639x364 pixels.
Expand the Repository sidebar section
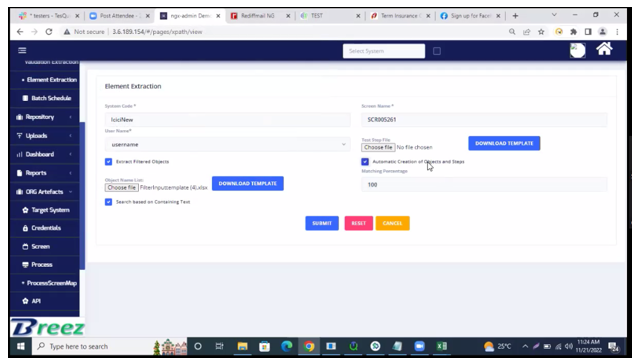(45, 117)
